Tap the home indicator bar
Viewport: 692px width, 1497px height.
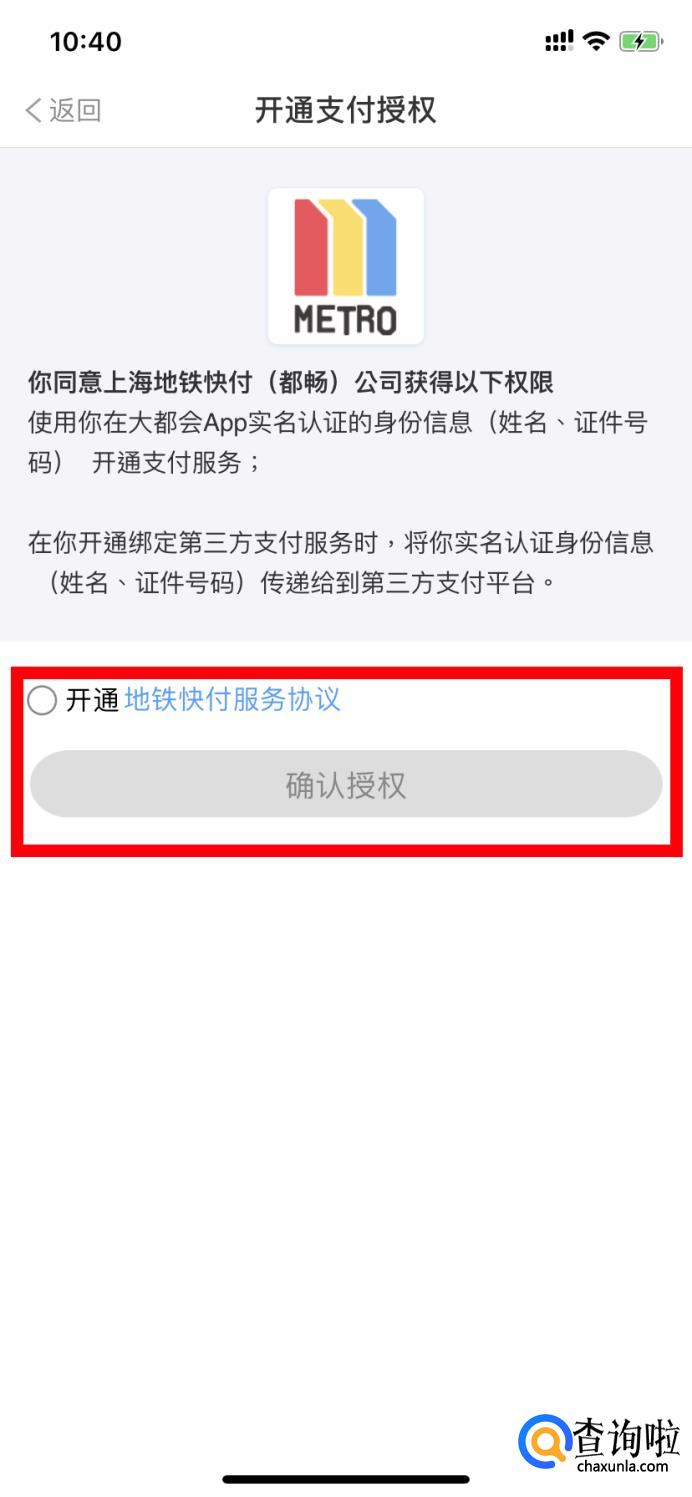346,1479
